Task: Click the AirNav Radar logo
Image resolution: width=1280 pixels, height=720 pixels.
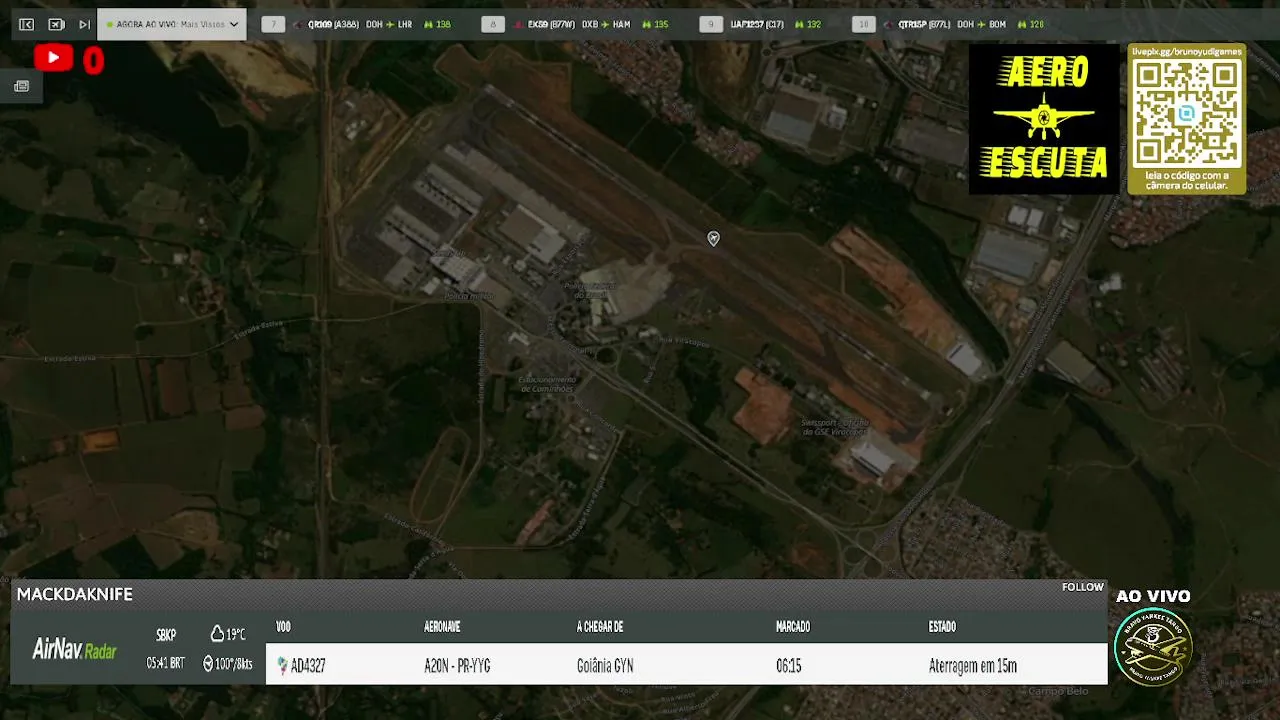Action: point(75,650)
